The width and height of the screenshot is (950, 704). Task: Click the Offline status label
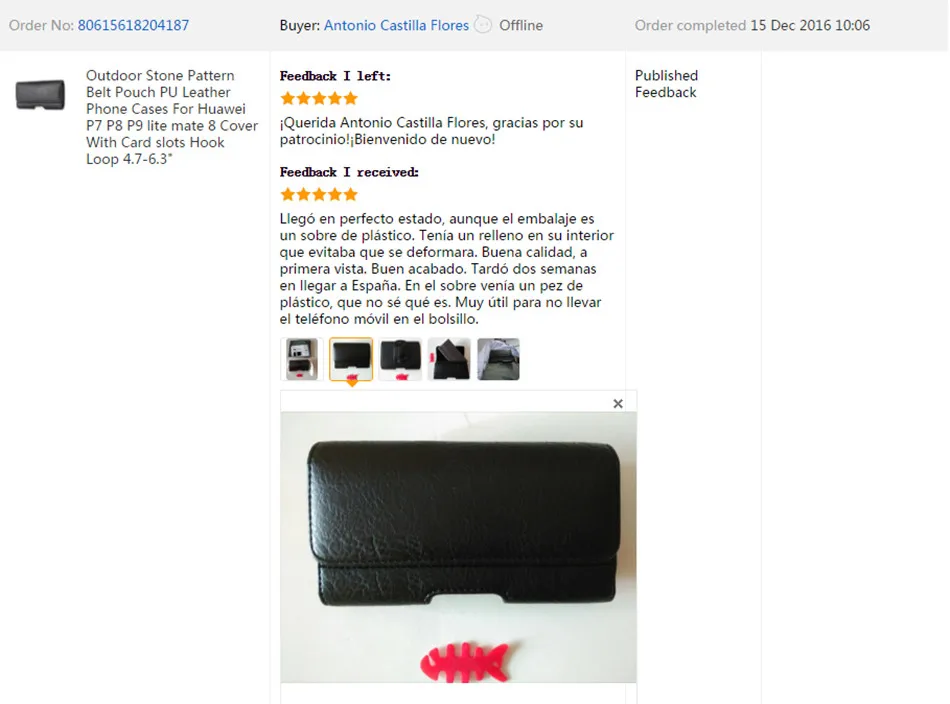[x=521, y=25]
